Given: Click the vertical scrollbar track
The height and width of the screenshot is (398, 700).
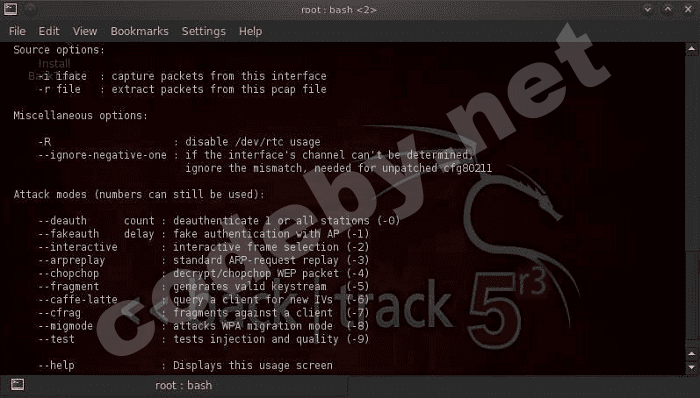Looking at the screenshot, I should (x=692, y=201).
